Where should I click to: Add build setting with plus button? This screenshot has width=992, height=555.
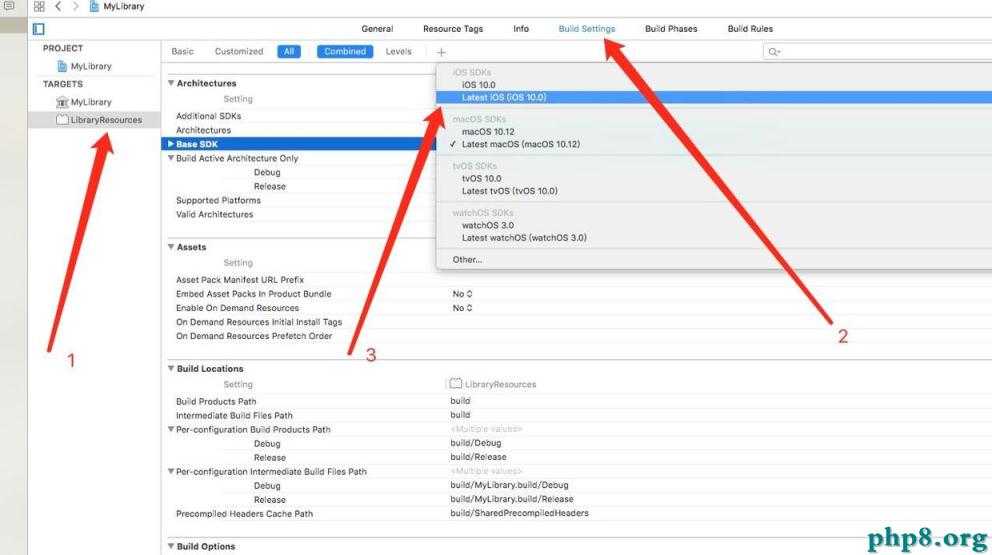[x=441, y=52]
